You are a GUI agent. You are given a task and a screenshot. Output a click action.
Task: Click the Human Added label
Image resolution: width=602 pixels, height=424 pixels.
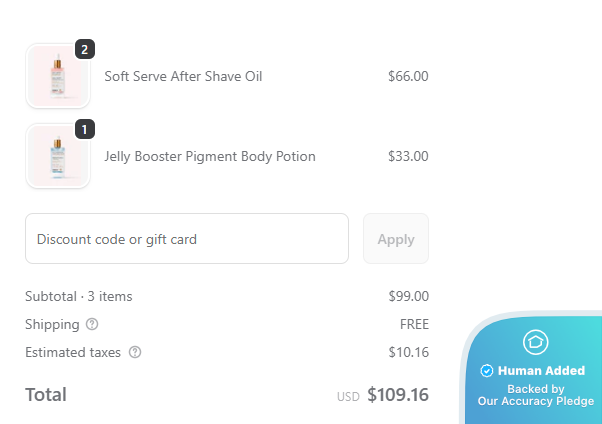pyautogui.click(x=541, y=371)
